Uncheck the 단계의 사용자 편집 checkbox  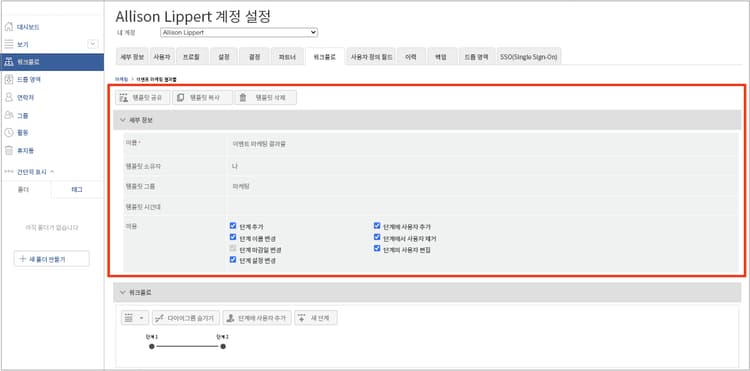[x=377, y=248]
